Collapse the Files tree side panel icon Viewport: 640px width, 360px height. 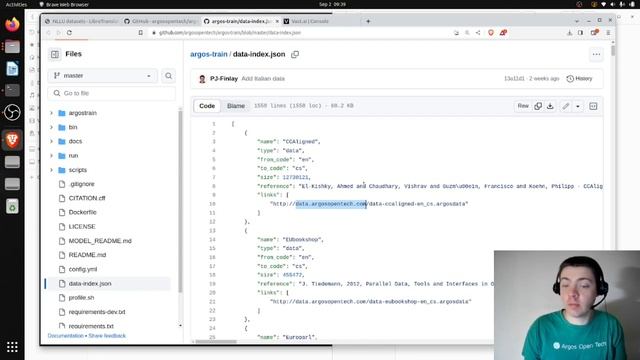(x=55, y=54)
